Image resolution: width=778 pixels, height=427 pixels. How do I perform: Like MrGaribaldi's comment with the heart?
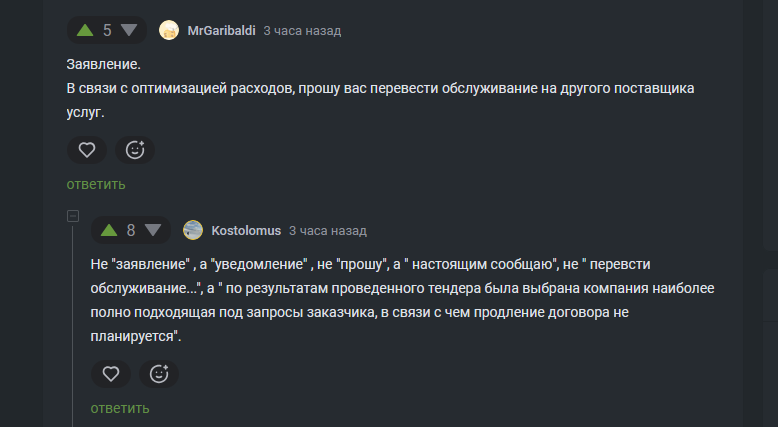point(87,150)
